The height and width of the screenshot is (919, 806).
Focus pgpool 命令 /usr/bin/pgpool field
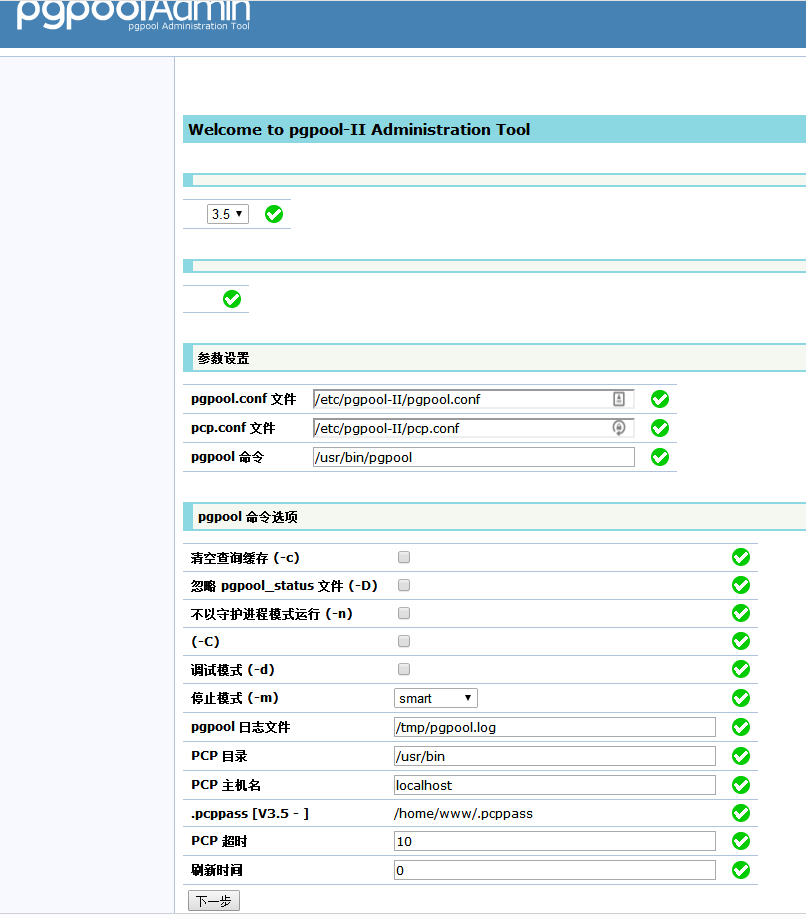(x=474, y=457)
